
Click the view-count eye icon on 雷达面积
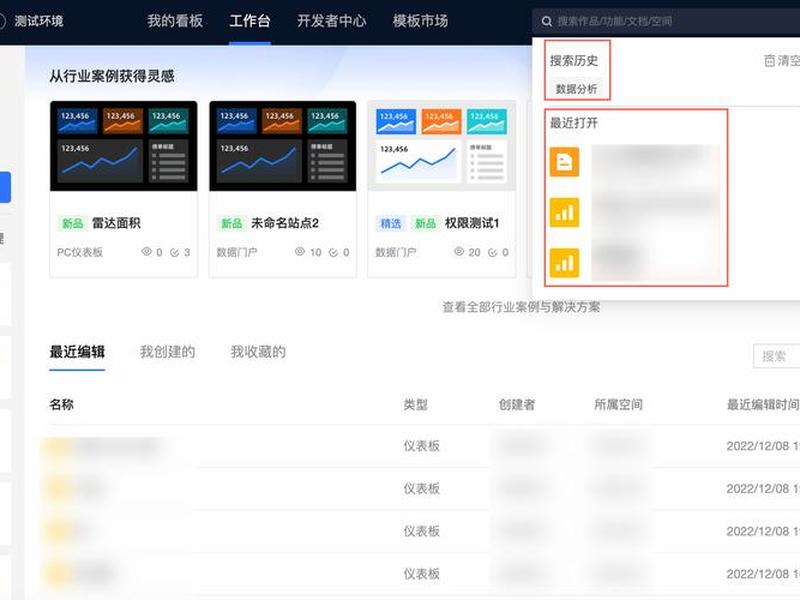tap(146, 252)
